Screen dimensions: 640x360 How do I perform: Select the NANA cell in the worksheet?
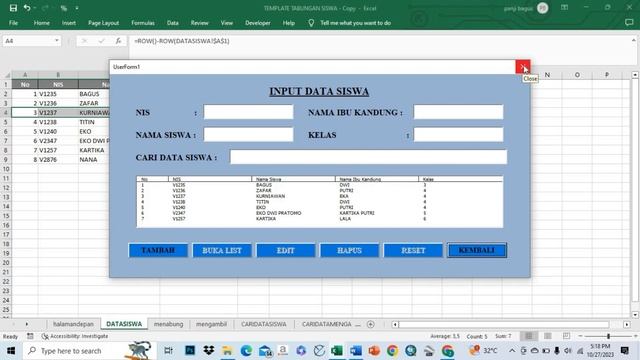93,160
